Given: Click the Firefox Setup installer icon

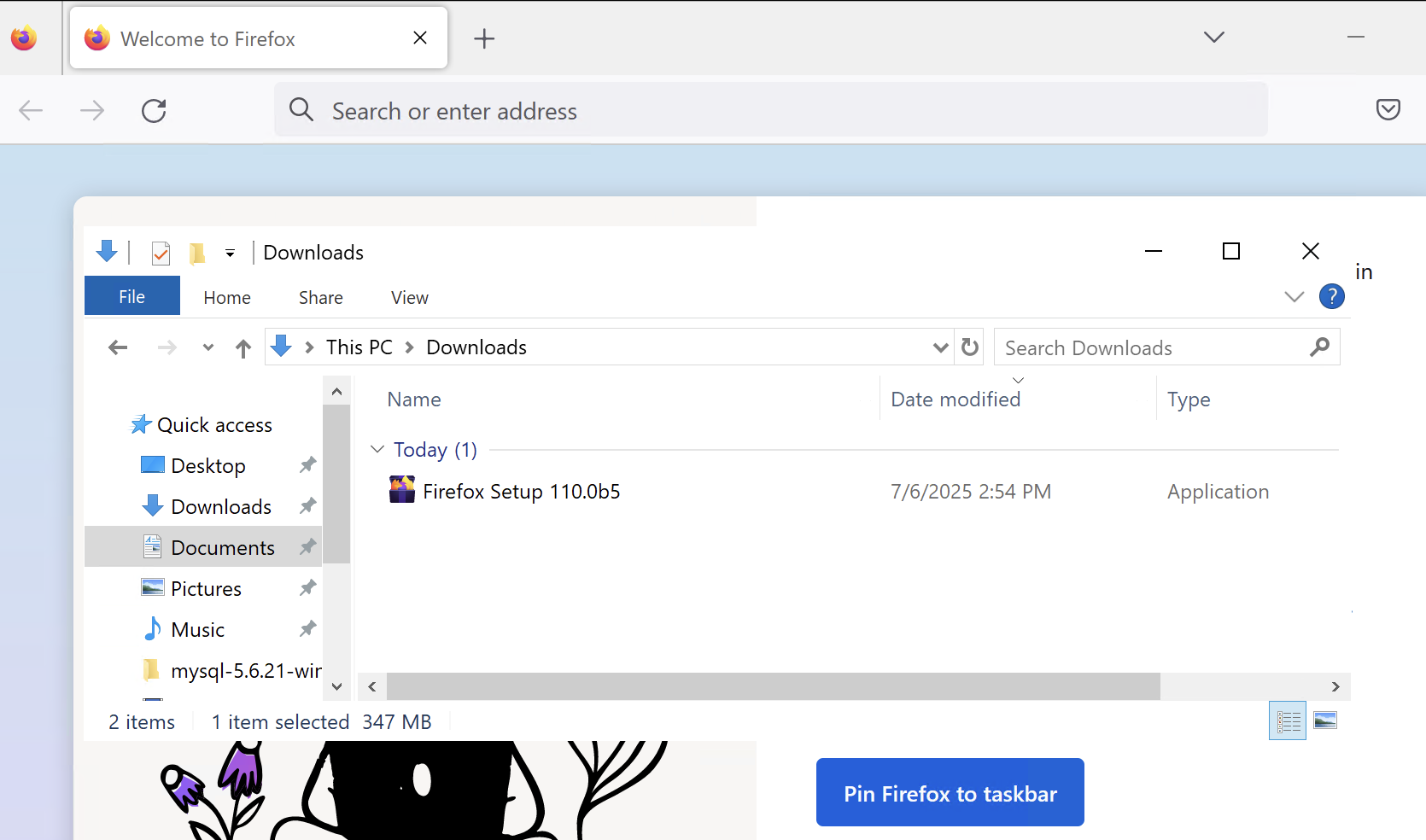Looking at the screenshot, I should 402,490.
